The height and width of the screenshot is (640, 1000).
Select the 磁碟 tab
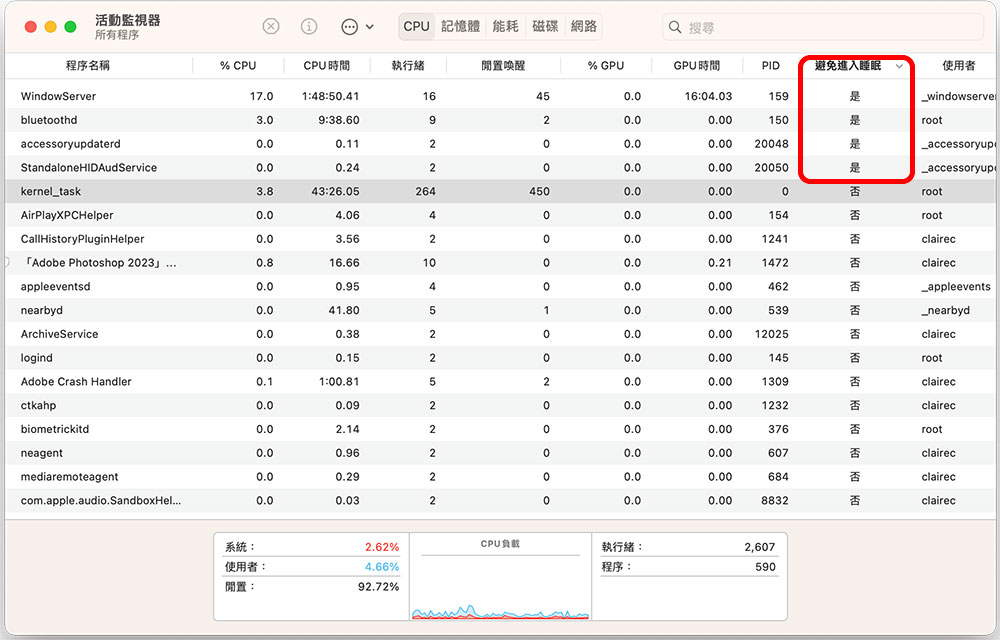(x=545, y=27)
